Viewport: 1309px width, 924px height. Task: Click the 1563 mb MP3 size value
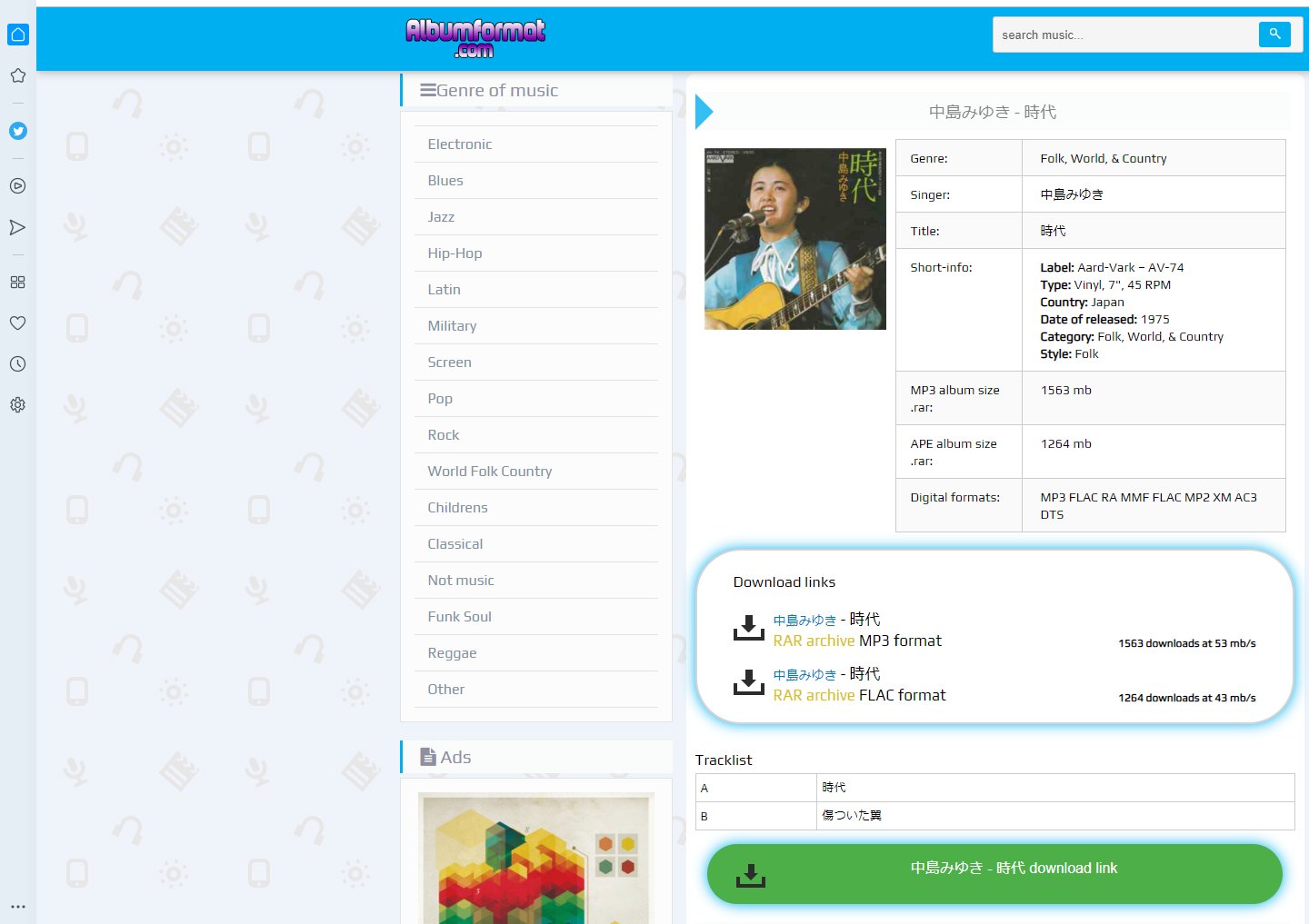[x=1065, y=390]
